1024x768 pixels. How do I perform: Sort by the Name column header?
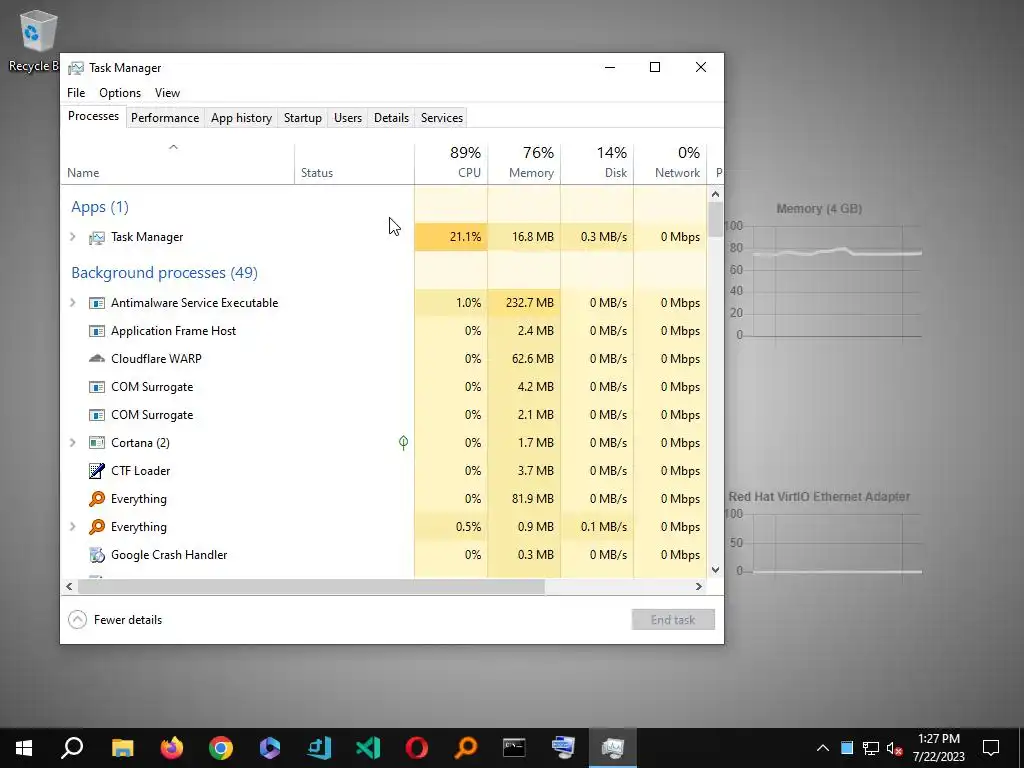coord(177,163)
